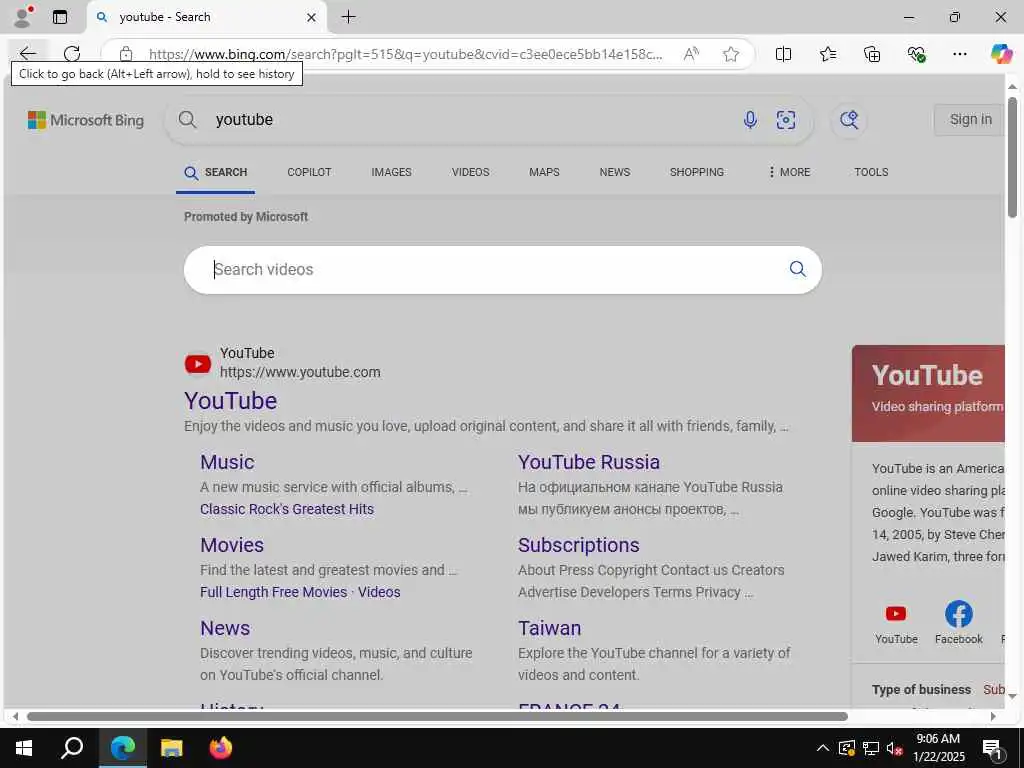Click the horizontal scrollbar thumb
The height and width of the screenshot is (768, 1024).
pos(438,716)
